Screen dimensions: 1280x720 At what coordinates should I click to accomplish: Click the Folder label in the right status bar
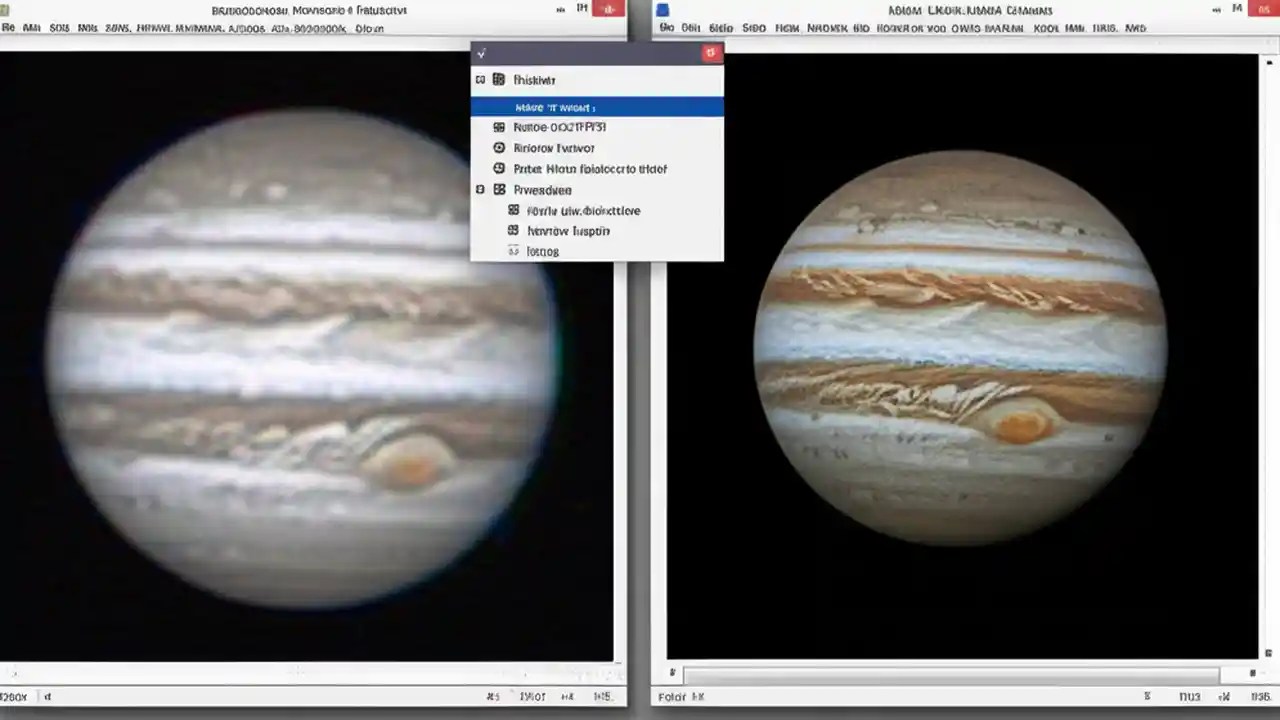[x=677, y=697]
